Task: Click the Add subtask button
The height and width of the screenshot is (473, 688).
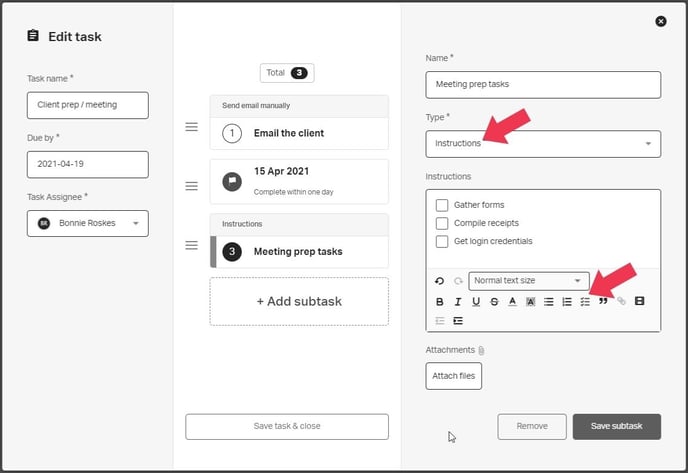Action: (299, 301)
